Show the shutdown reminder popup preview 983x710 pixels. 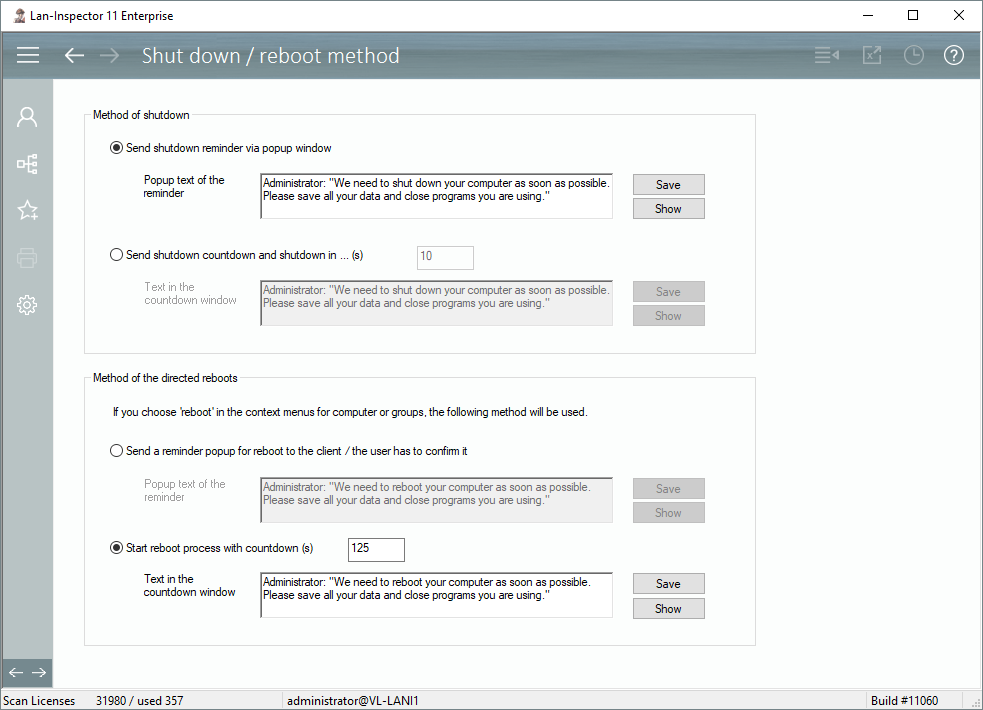coord(668,209)
